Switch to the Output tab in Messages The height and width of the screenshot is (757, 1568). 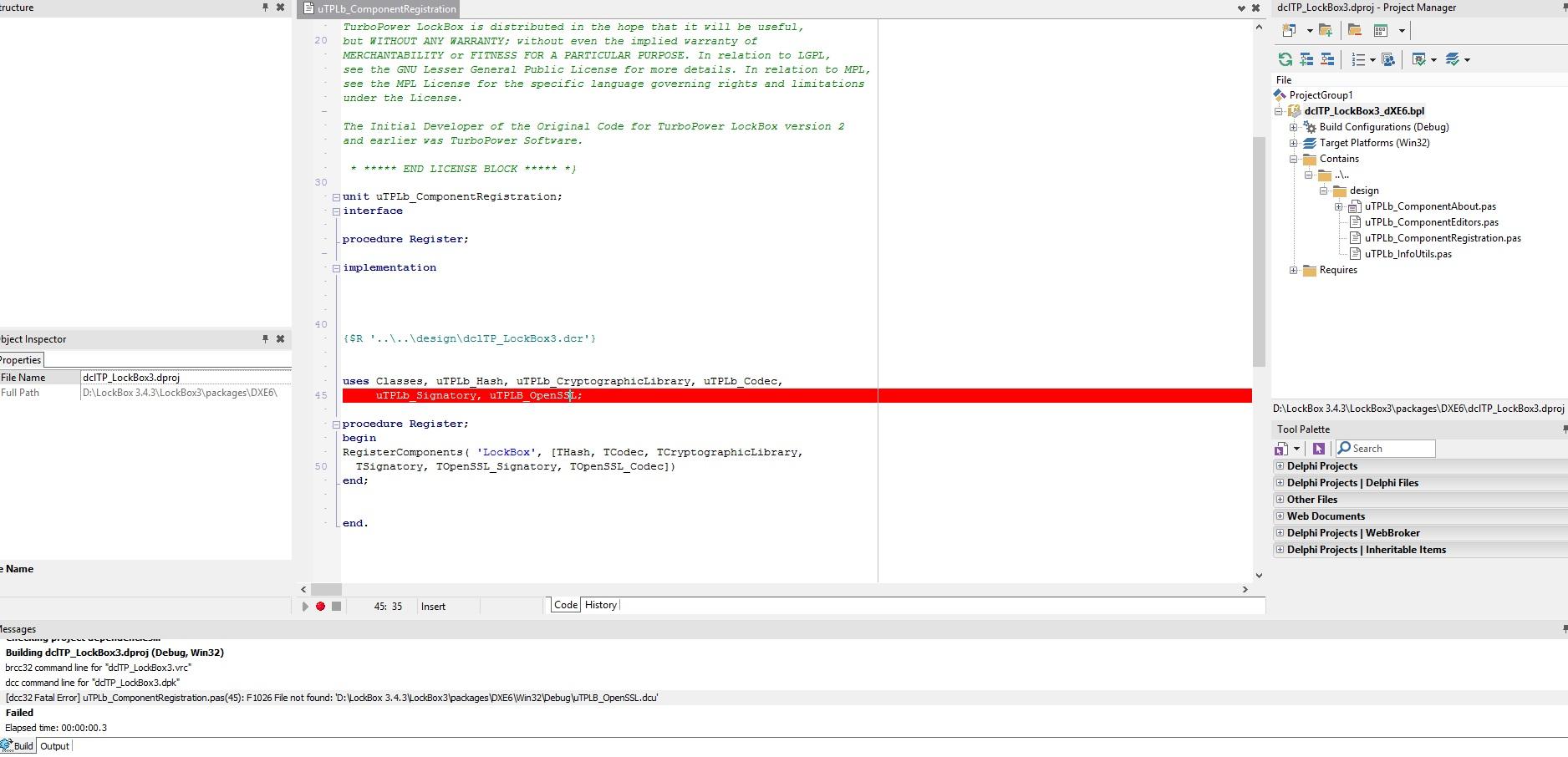55,746
